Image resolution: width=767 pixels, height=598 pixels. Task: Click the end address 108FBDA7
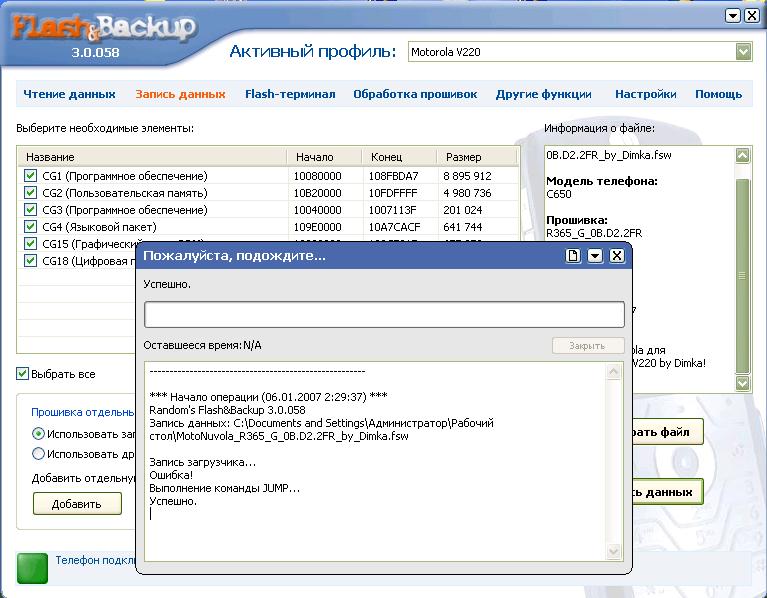tap(393, 176)
